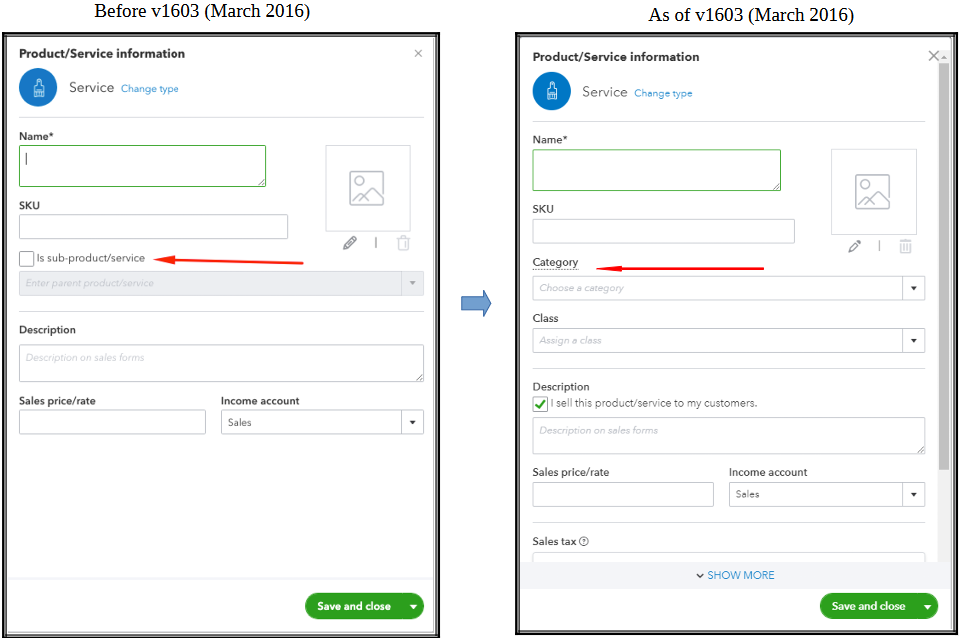Click the blue Service icon in right dialog
This screenshot has width=962, height=638.
(x=551, y=92)
